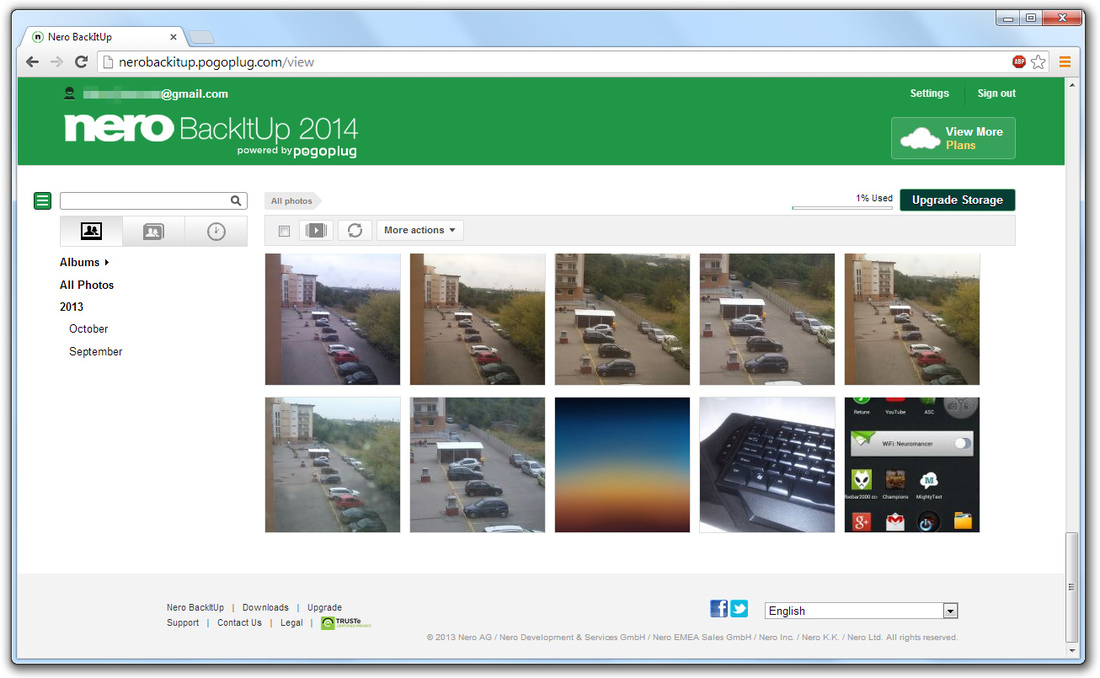1100x678 pixels.
Task: Select All Photos in the sidebar
Action: (x=86, y=285)
